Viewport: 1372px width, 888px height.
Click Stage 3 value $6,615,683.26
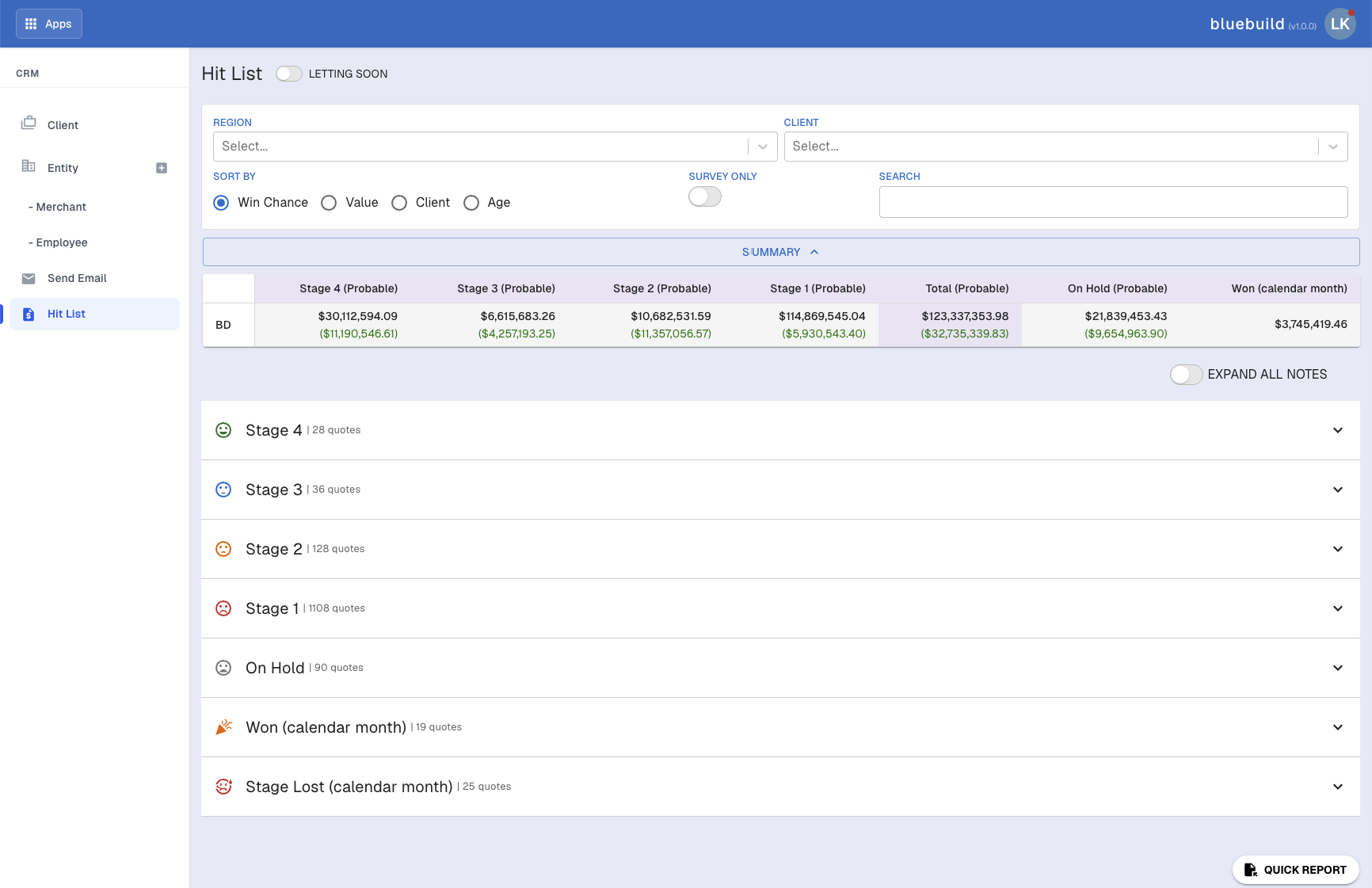517,316
